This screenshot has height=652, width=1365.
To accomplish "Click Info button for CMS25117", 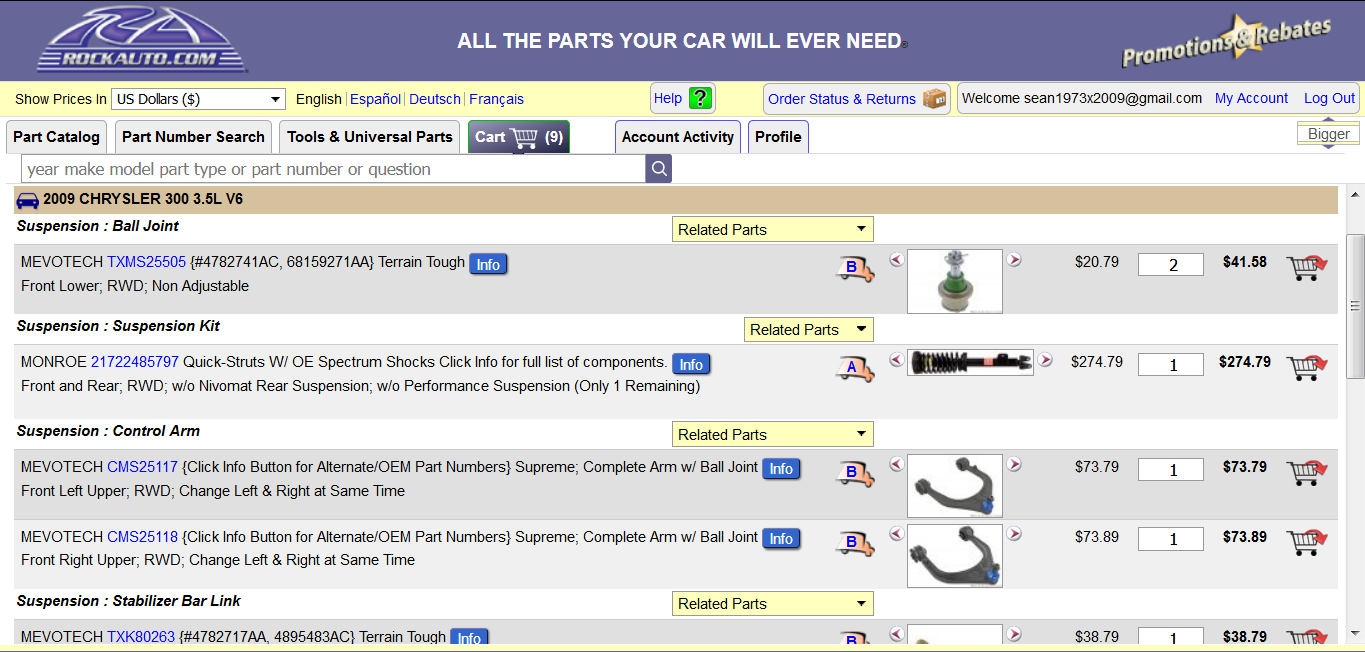I will click(x=781, y=468).
